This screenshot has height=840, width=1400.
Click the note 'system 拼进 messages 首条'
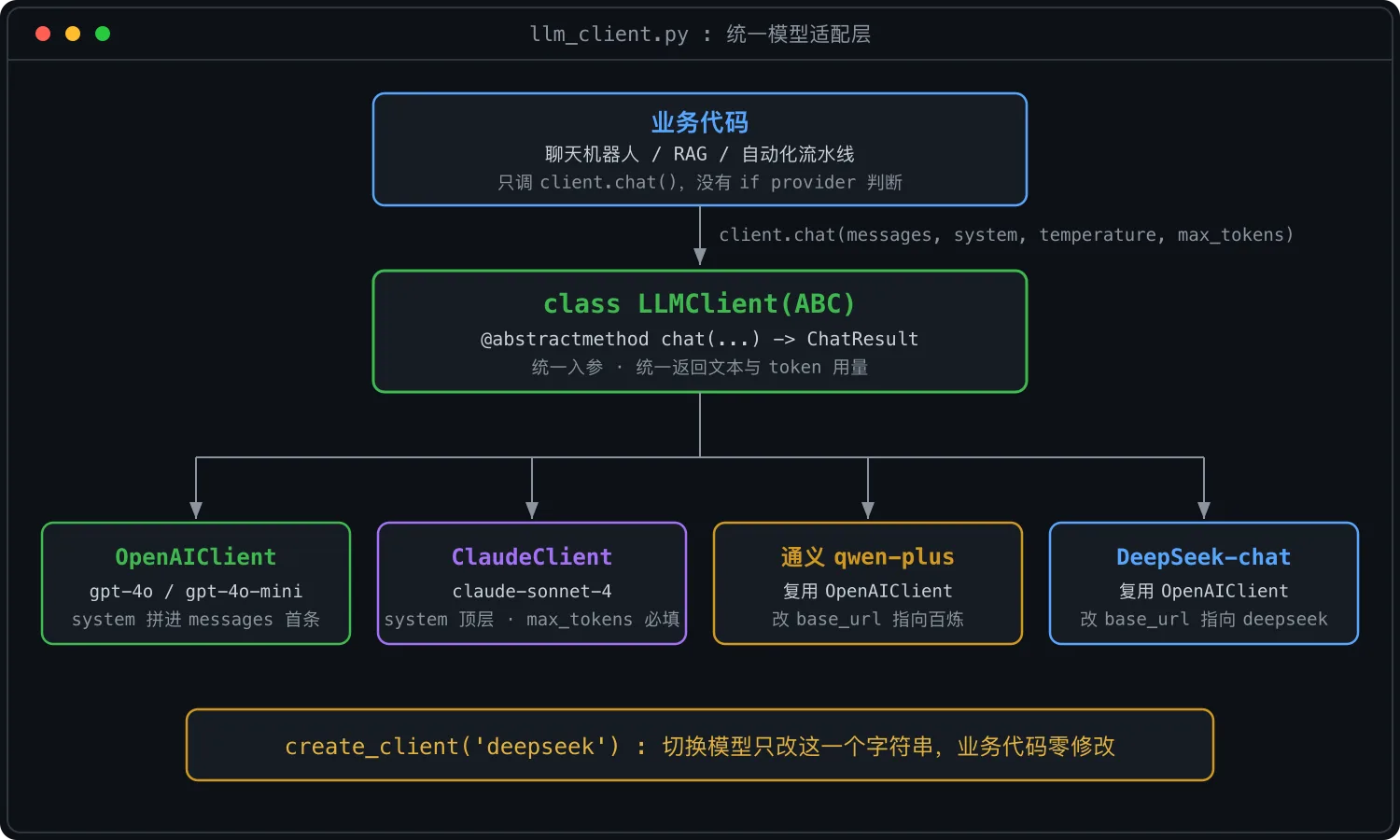tap(196, 619)
